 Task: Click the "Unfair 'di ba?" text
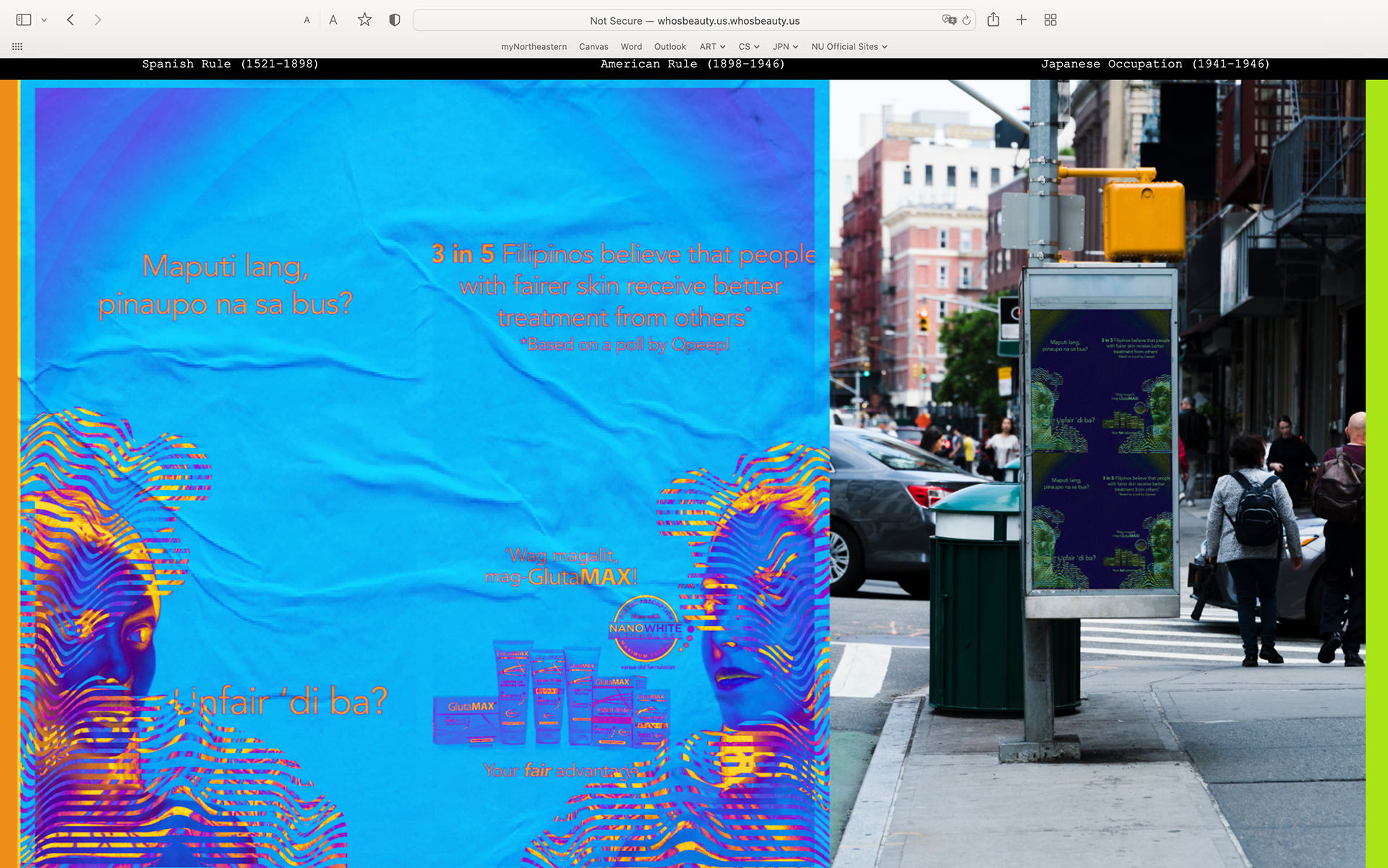tap(280, 700)
